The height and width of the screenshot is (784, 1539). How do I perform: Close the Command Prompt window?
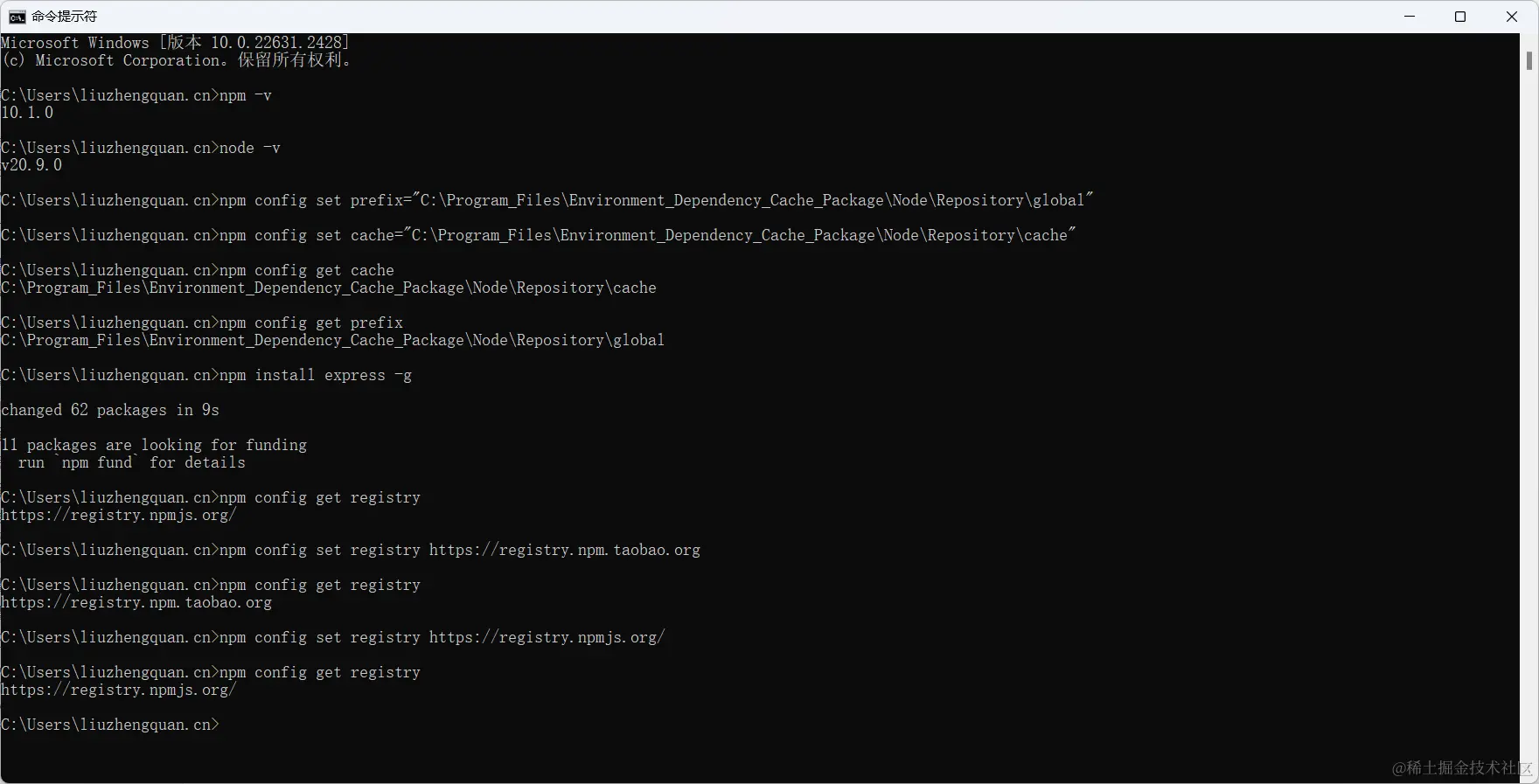coord(1512,17)
